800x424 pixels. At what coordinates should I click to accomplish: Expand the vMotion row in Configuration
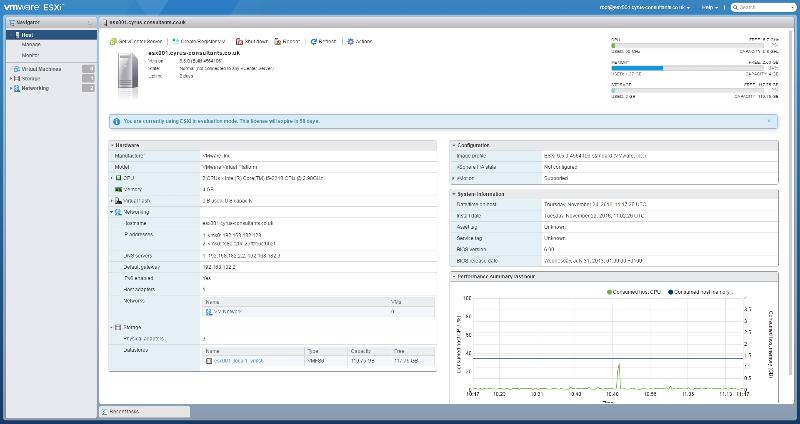click(x=453, y=178)
